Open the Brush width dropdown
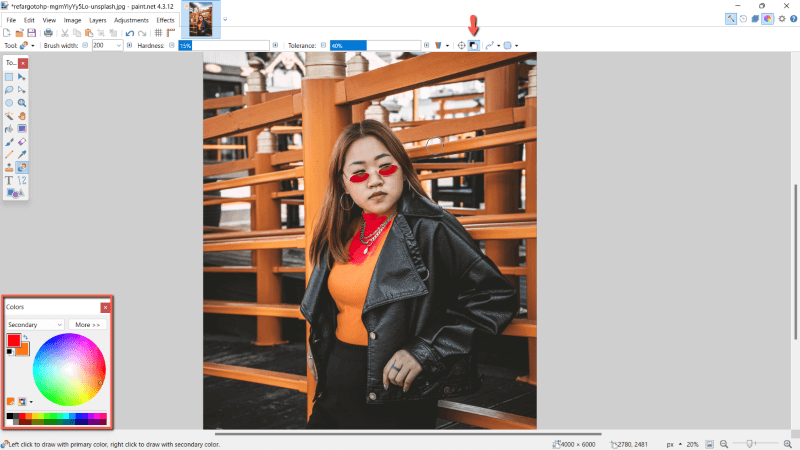The image size is (800, 450). pos(118,45)
